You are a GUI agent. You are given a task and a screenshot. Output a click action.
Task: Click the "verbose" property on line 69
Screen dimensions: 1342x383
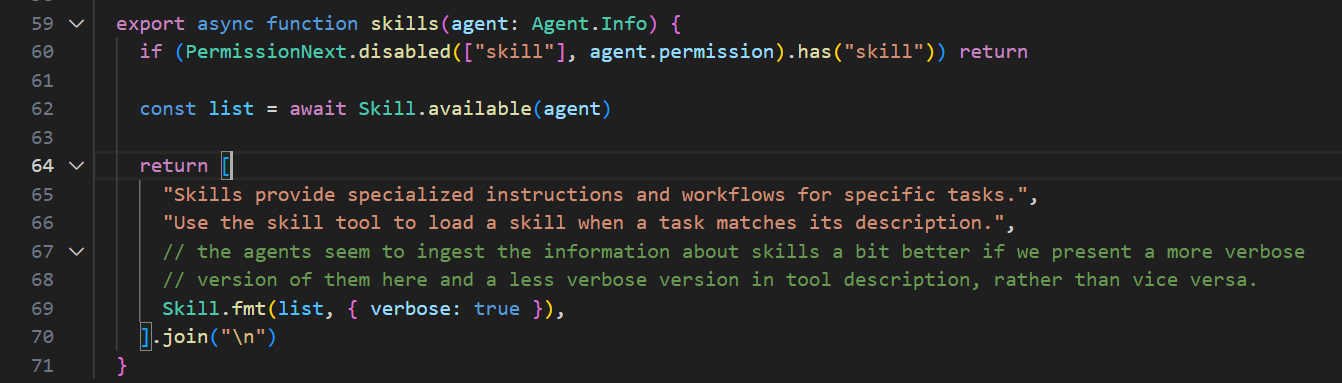coord(411,309)
